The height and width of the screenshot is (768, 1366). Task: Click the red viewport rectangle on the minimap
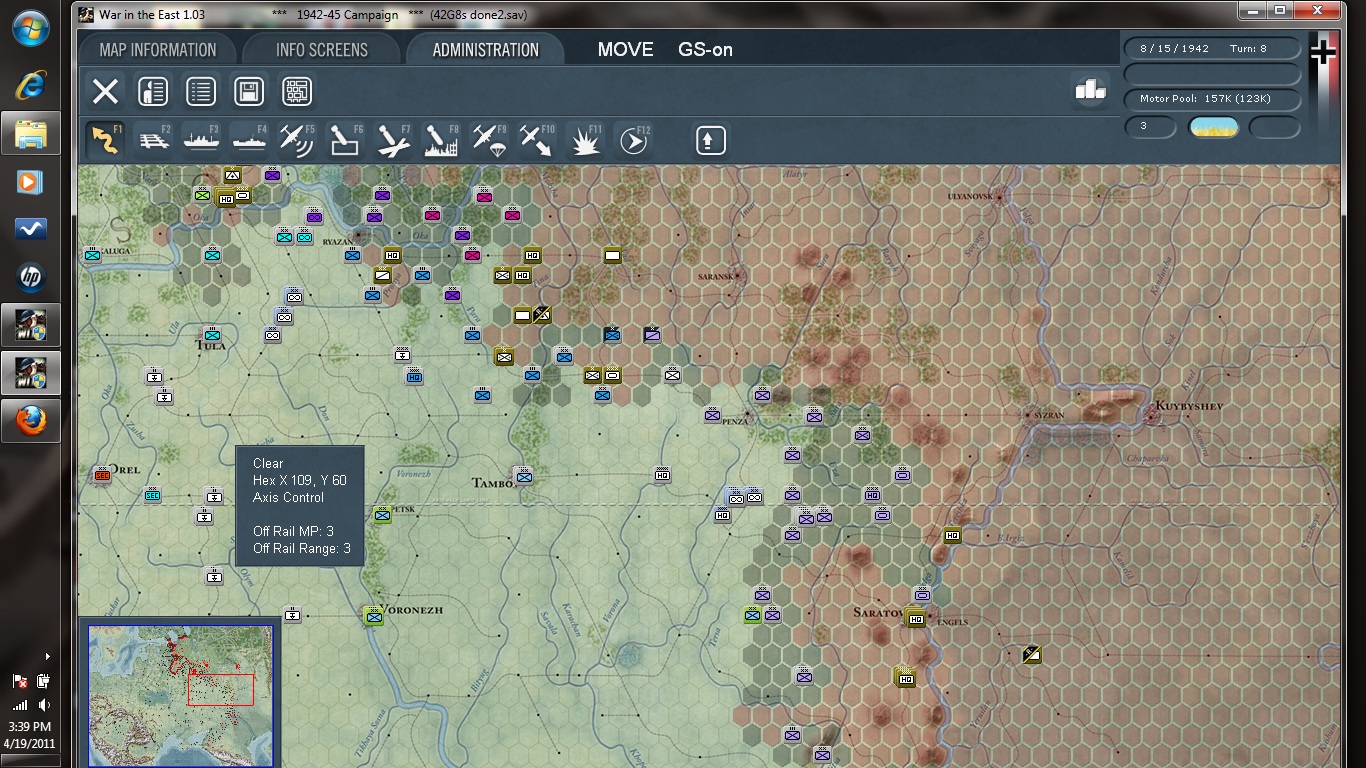pyautogui.click(x=221, y=689)
